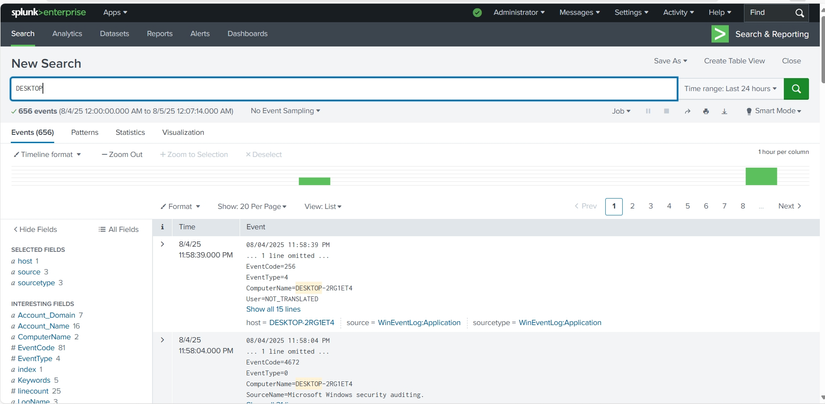825x404 pixels.
Task: Click the info column header icon
Action: 162,227
